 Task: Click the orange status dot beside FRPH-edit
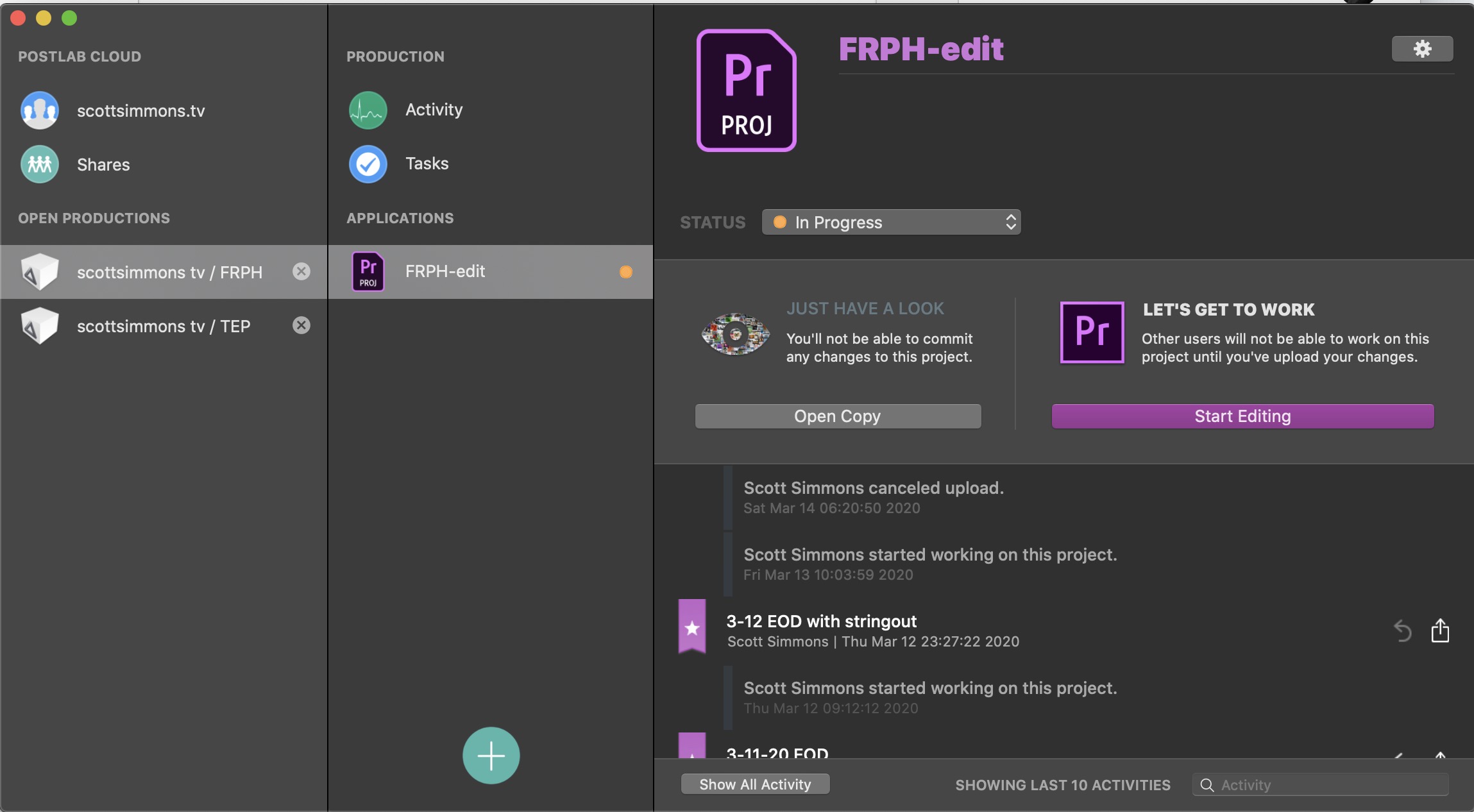pyautogui.click(x=626, y=272)
